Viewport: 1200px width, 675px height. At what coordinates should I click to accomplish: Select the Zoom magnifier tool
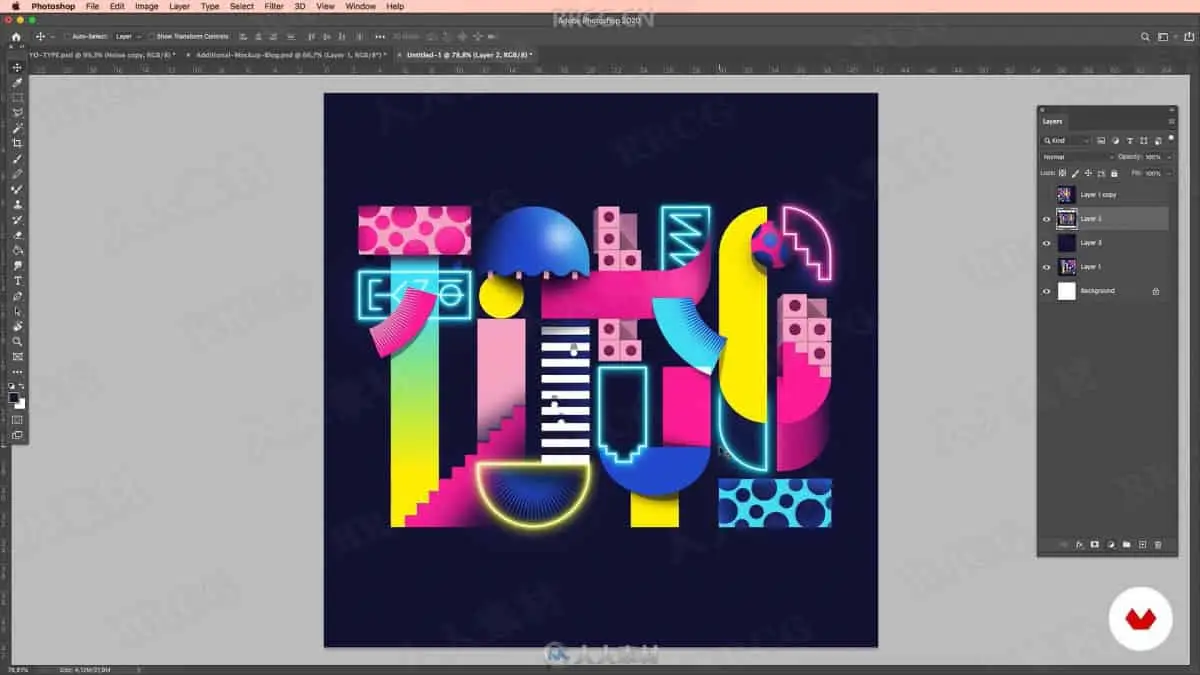click(17, 342)
